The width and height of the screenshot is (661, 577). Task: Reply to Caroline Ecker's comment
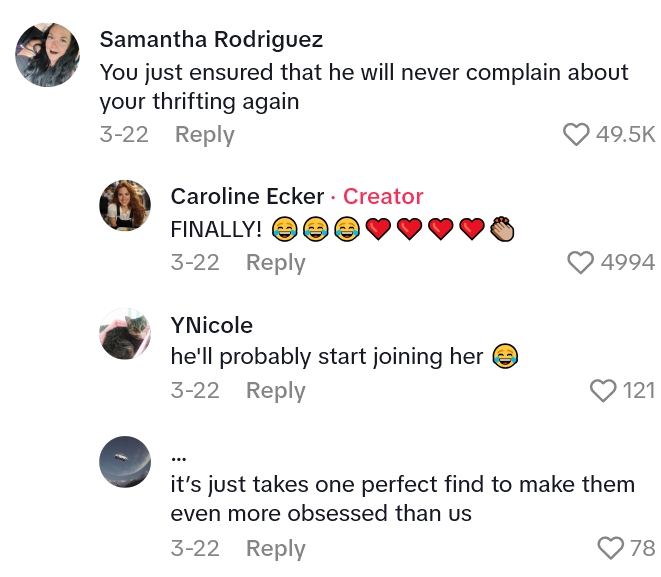pyautogui.click(x=275, y=263)
